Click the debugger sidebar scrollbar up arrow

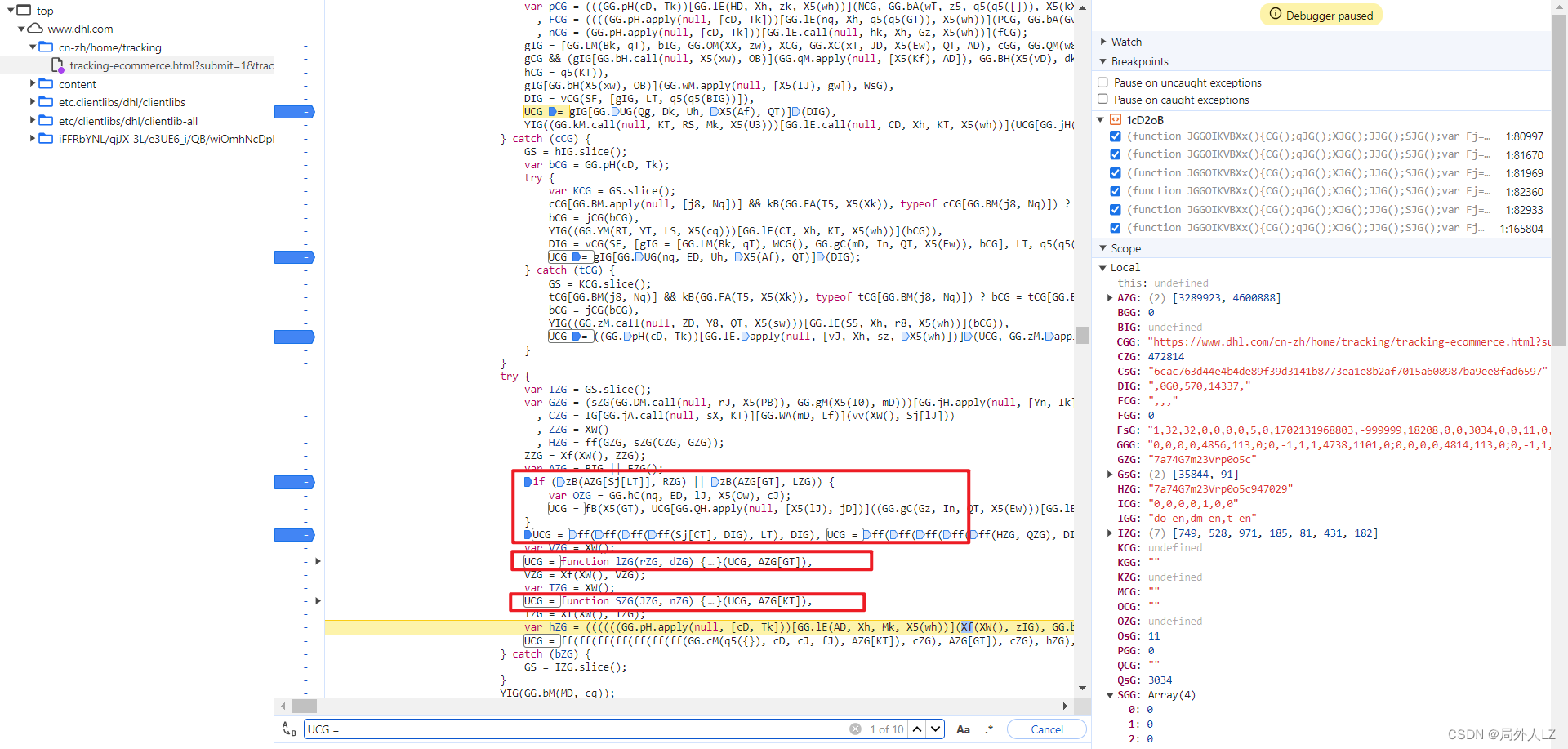[x=1559, y=7]
